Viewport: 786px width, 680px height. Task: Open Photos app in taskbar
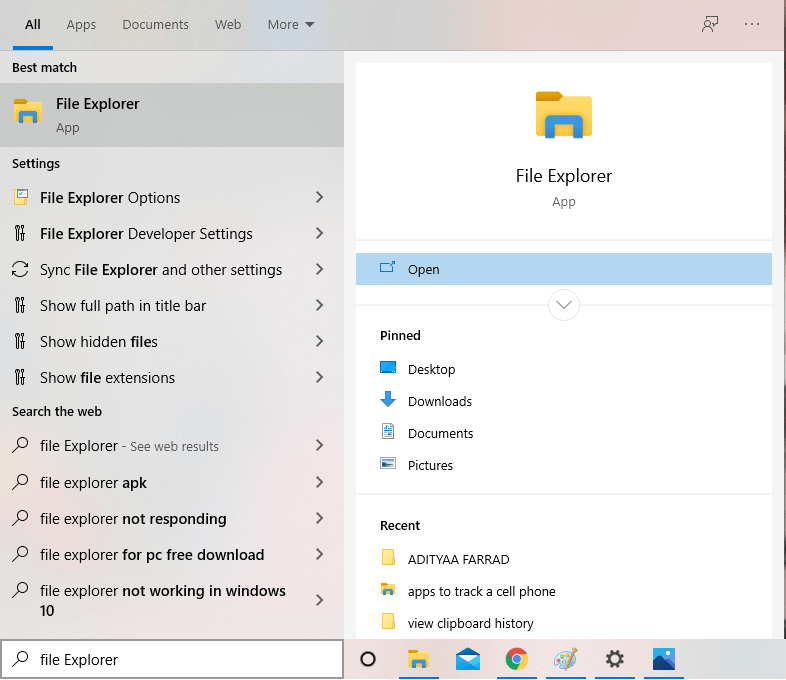(663, 659)
